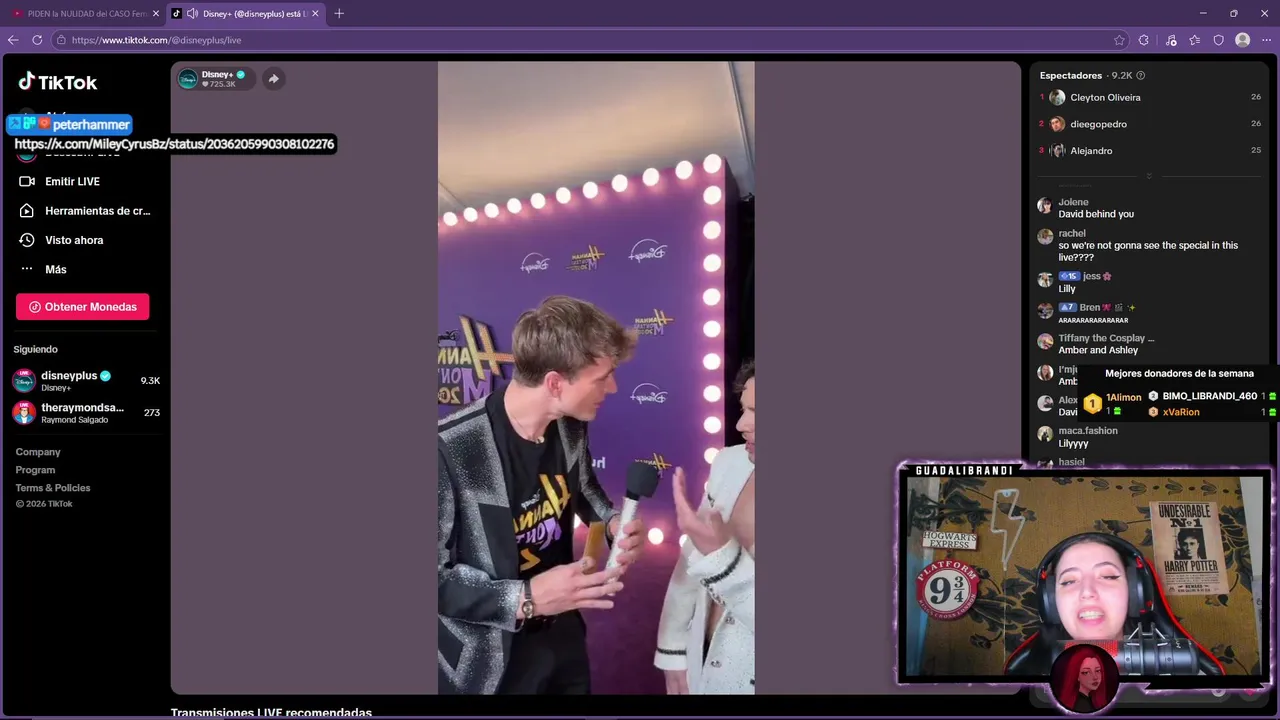The width and height of the screenshot is (1280, 720).
Task: Click the Emitir LIVE camera icon
Action: click(27, 181)
